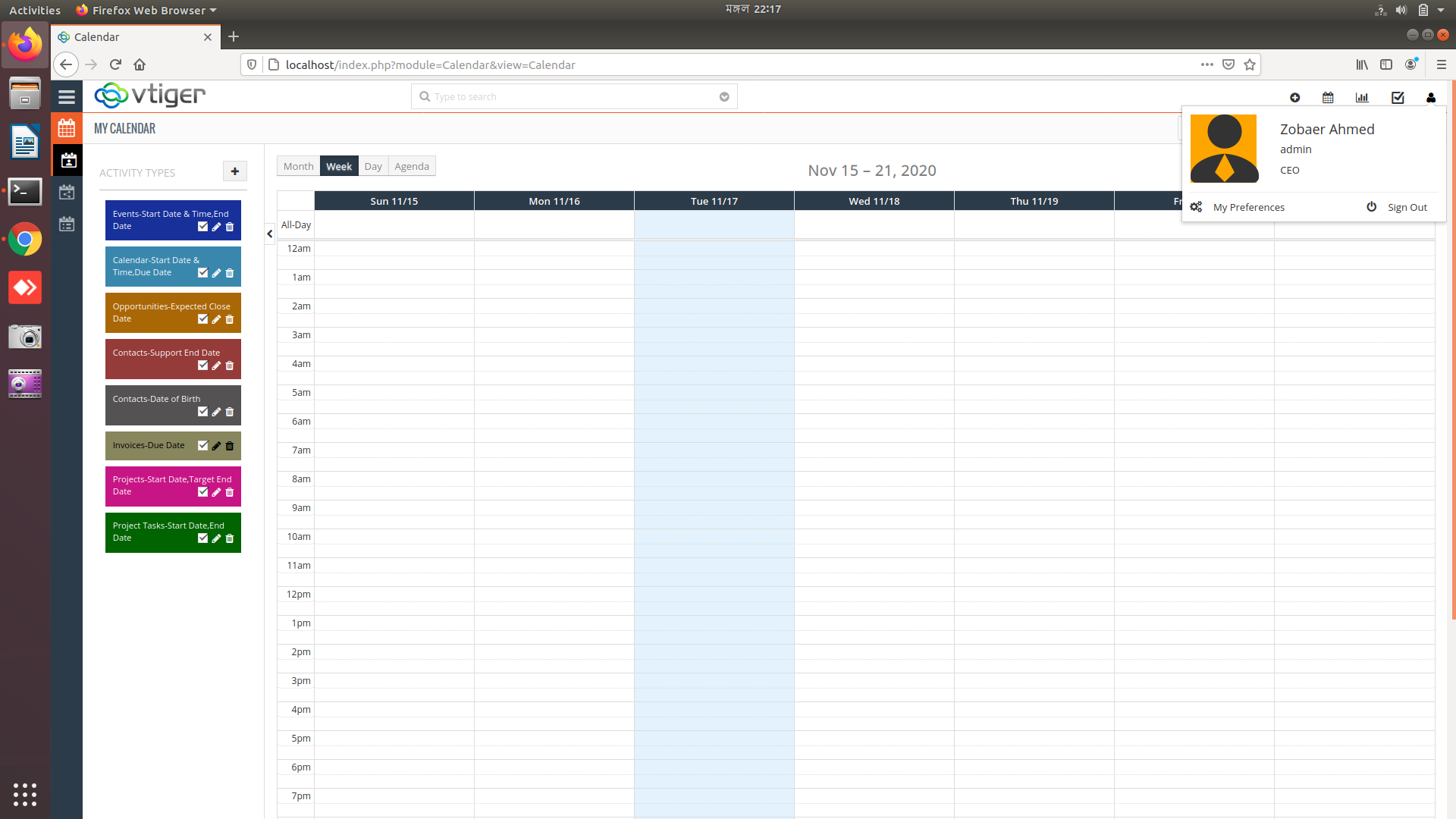Collapse the sidebar with left chevron

tap(269, 234)
